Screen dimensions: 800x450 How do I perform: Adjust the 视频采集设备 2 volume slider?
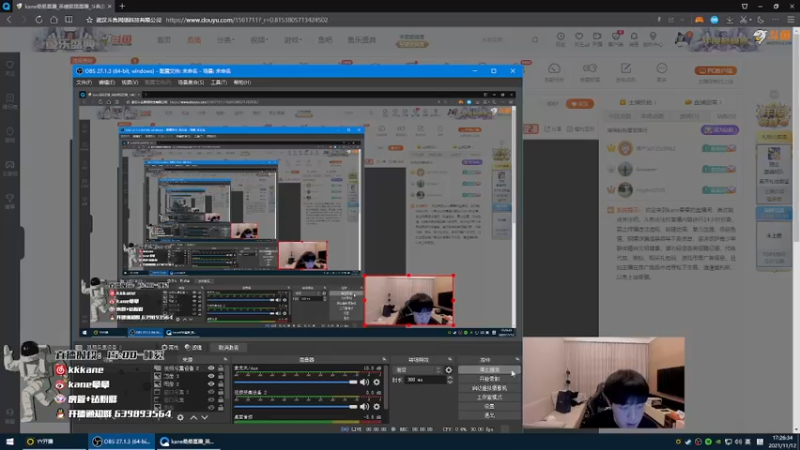296,407
